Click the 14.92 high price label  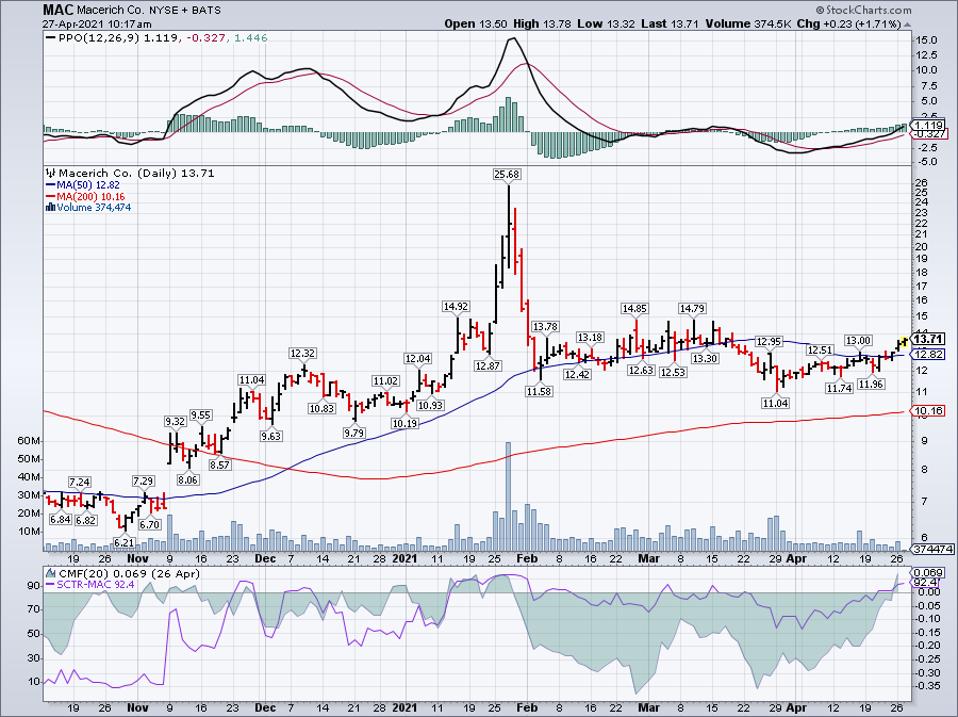tap(456, 307)
